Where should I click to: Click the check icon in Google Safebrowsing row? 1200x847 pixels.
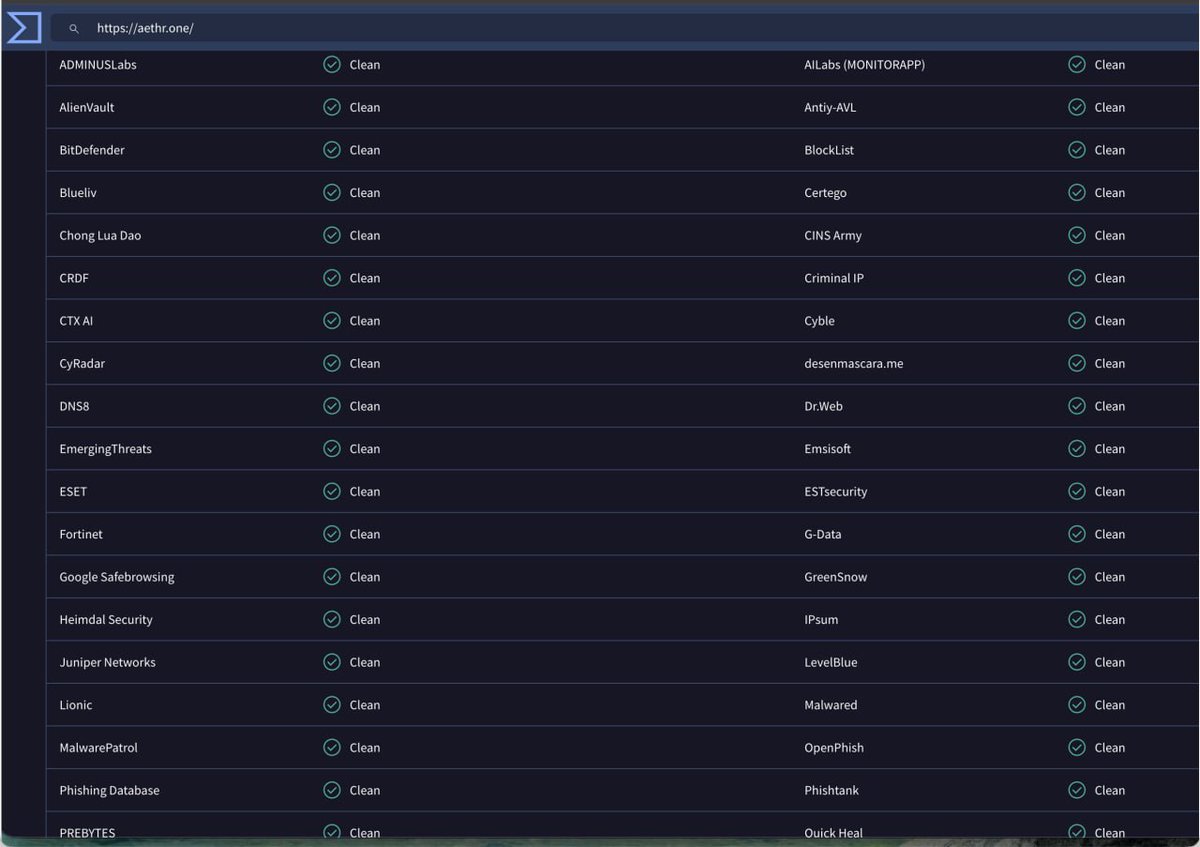click(x=332, y=577)
